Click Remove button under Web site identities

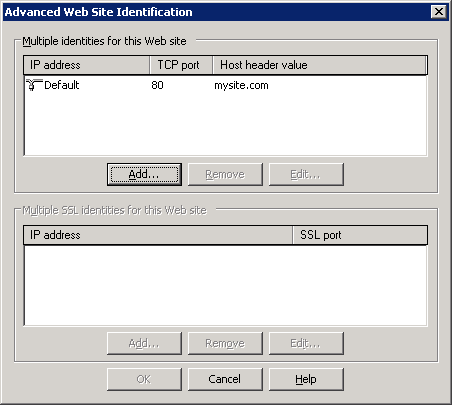(225, 174)
